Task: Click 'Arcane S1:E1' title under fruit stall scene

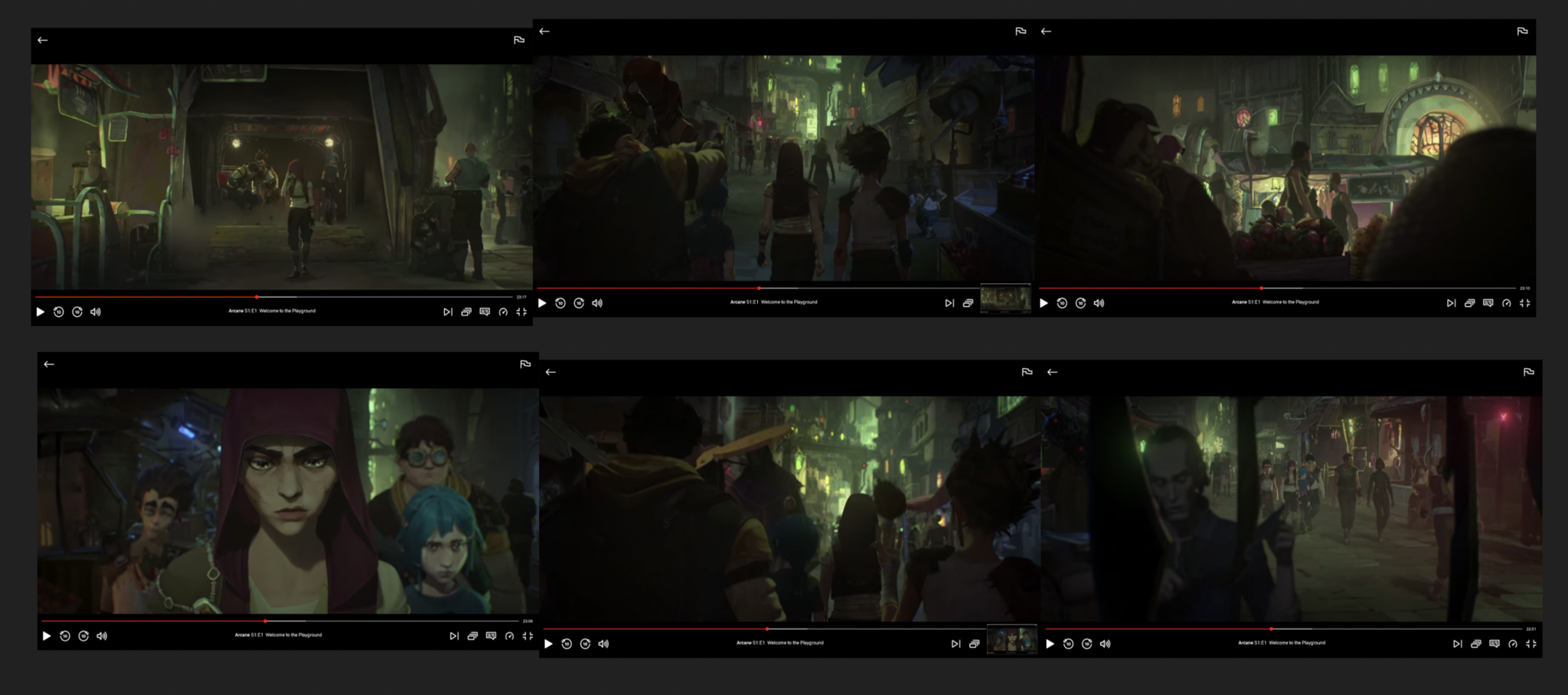Action: pos(1246,302)
